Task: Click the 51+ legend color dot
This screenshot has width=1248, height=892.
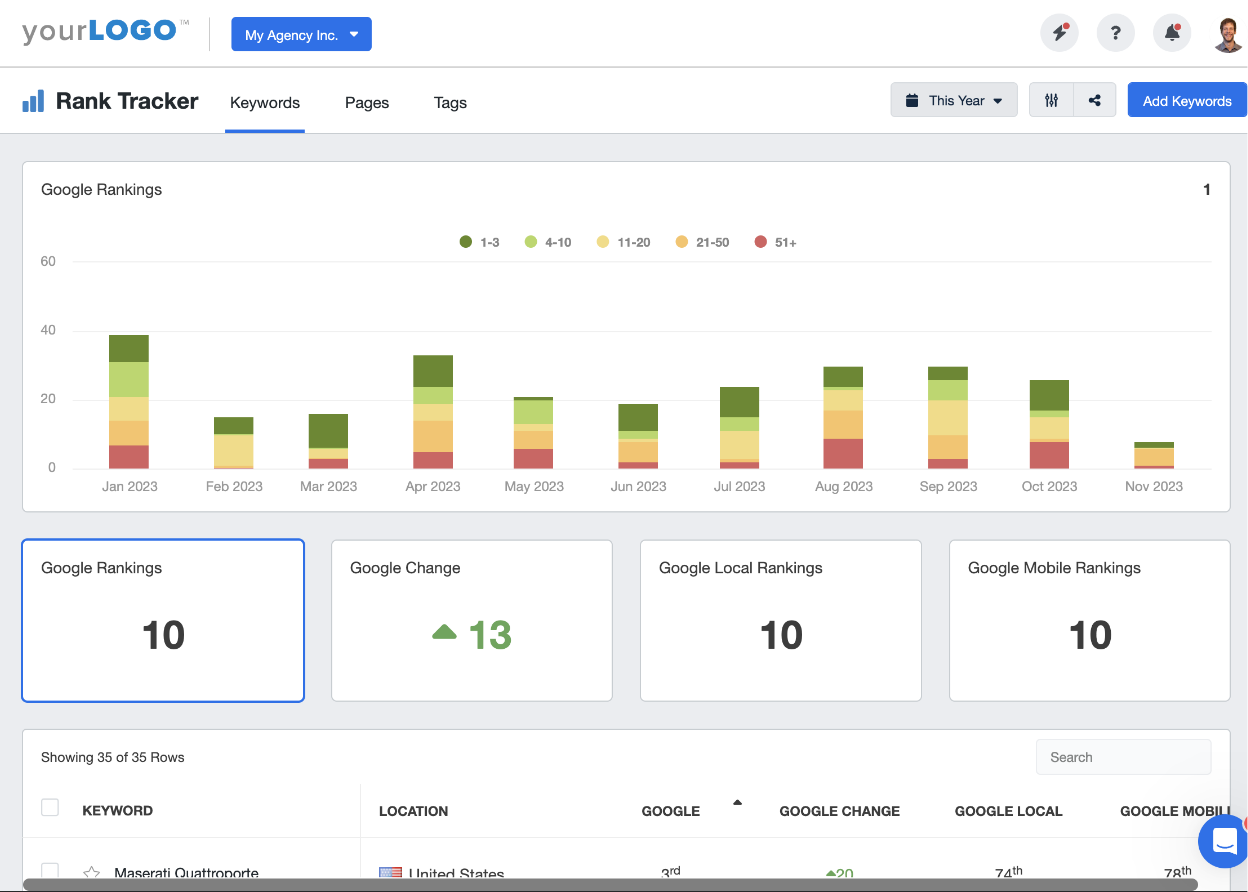Action: (x=760, y=241)
